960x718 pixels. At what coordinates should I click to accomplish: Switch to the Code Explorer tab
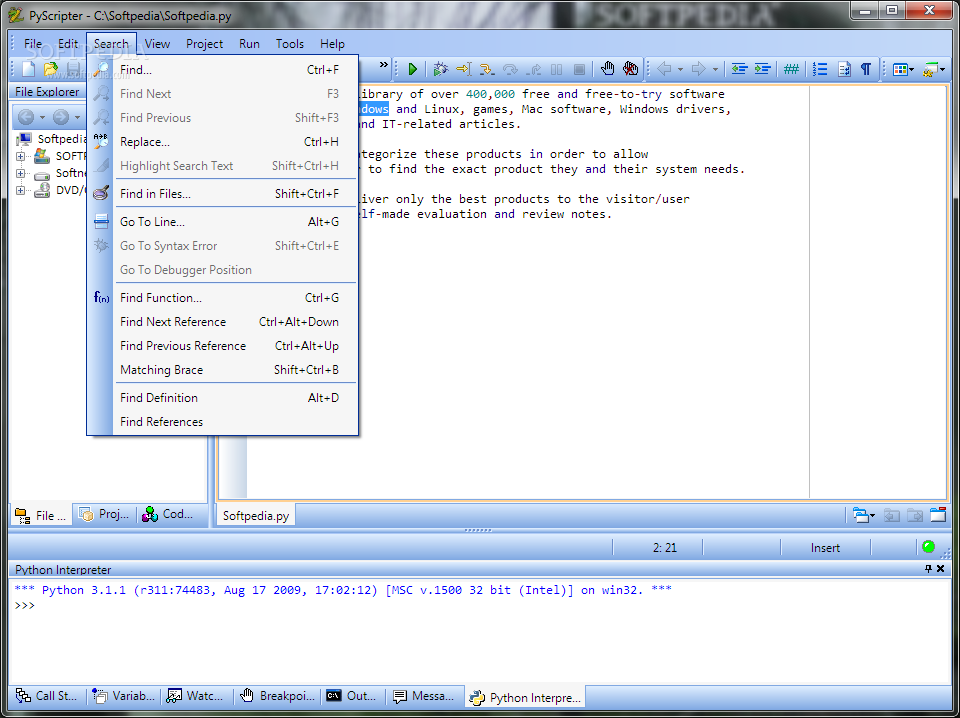(x=168, y=515)
